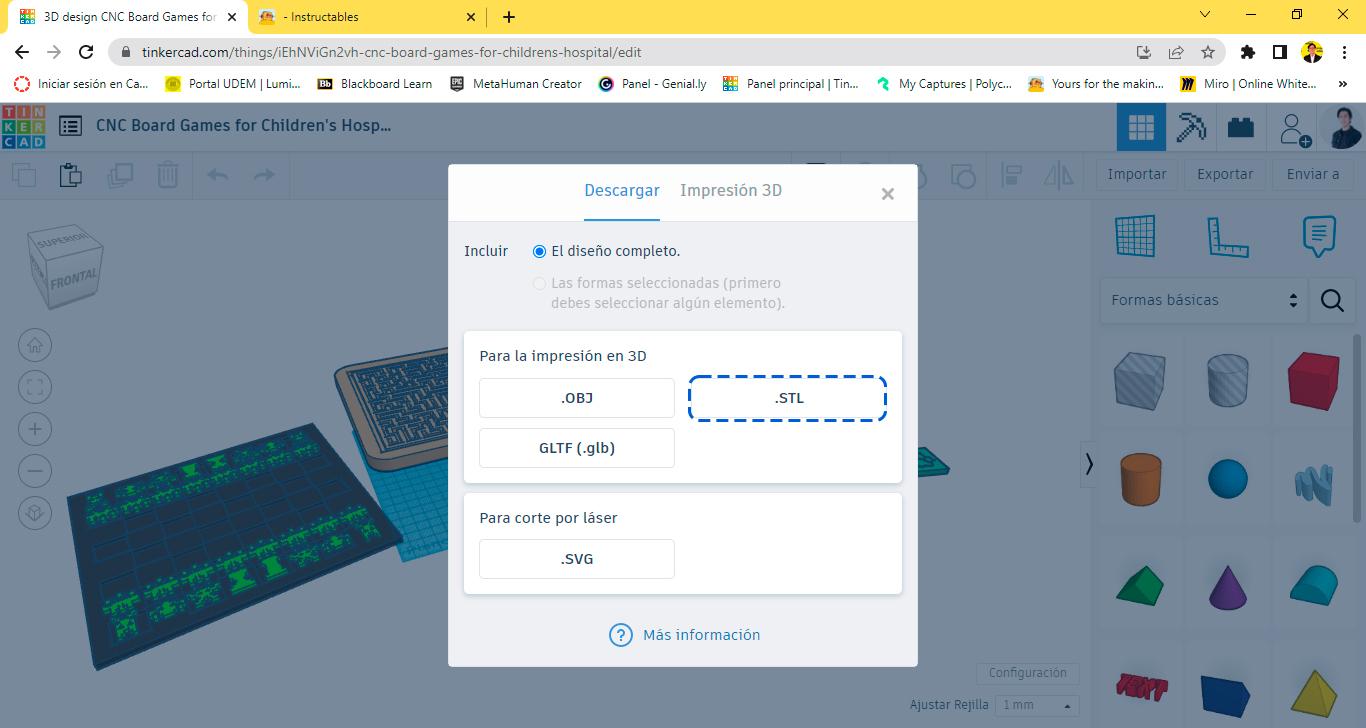Screen dimensions: 1366x728
Task: Open the Chrome extensions puzzle icon
Action: [1247, 52]
